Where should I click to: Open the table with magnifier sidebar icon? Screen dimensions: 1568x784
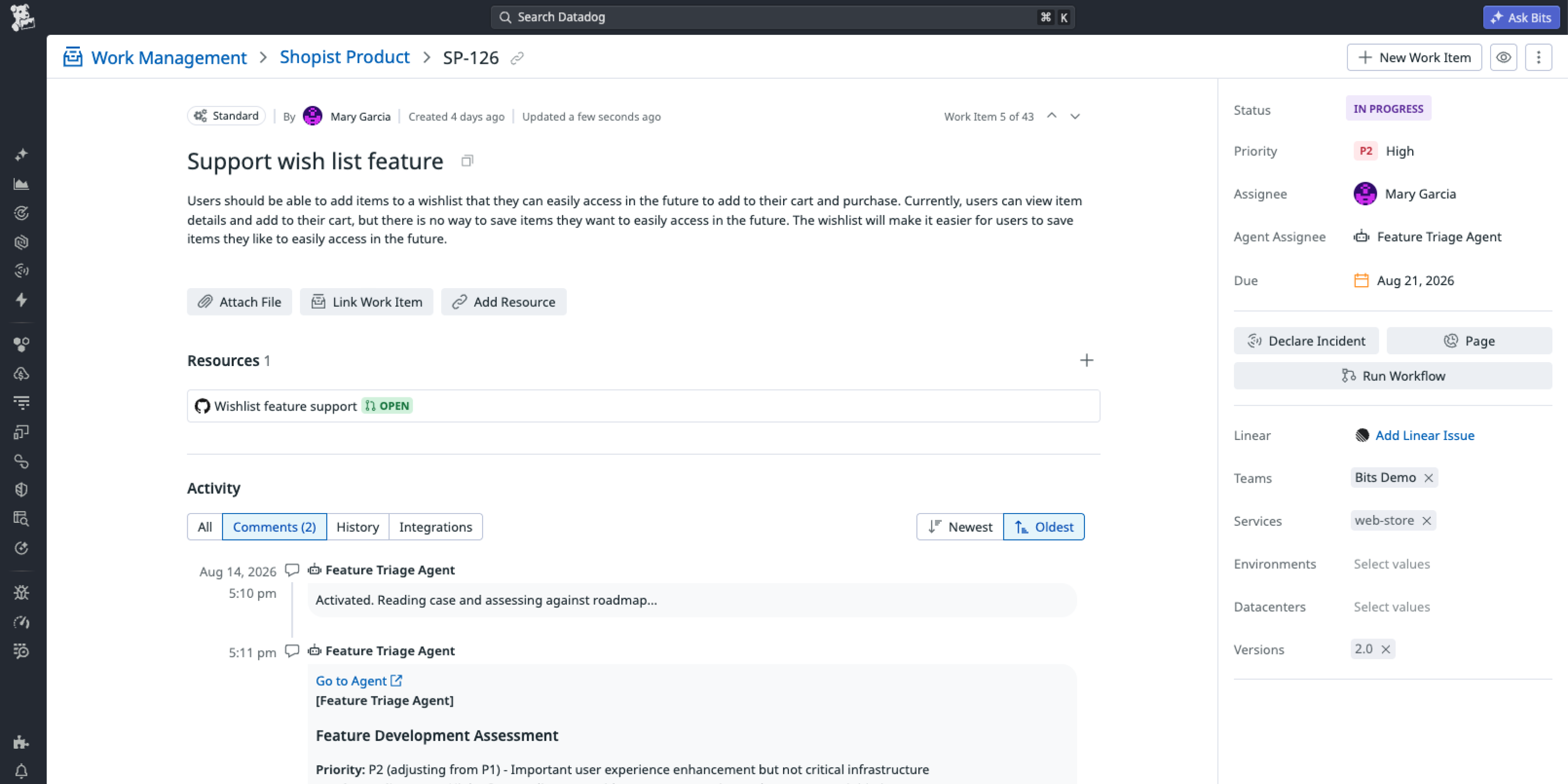[21, 518]
